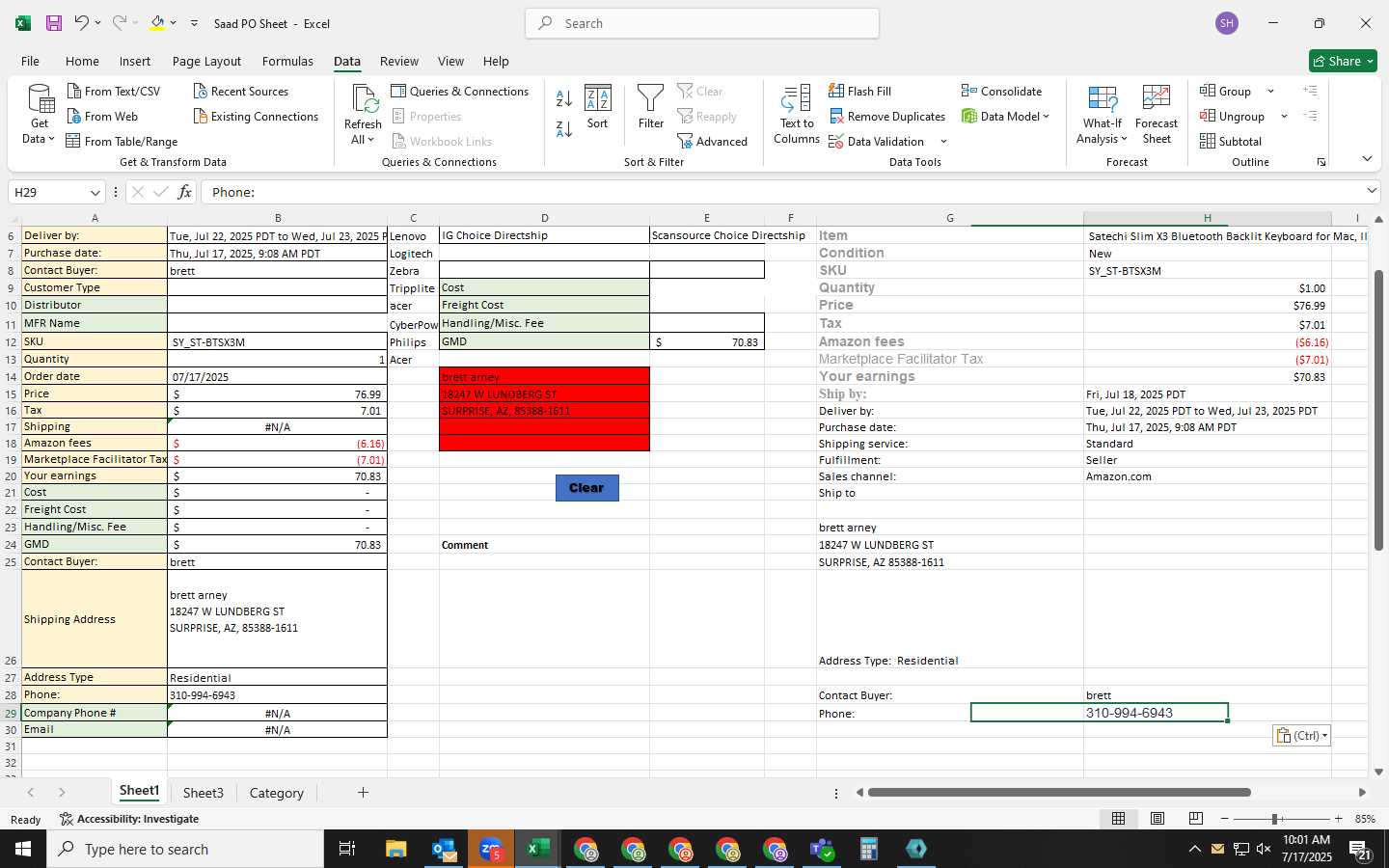Import data From Text/CSV
This screenshot has height=868, width=1389.
pyautogui.click(x=114, y=91)
